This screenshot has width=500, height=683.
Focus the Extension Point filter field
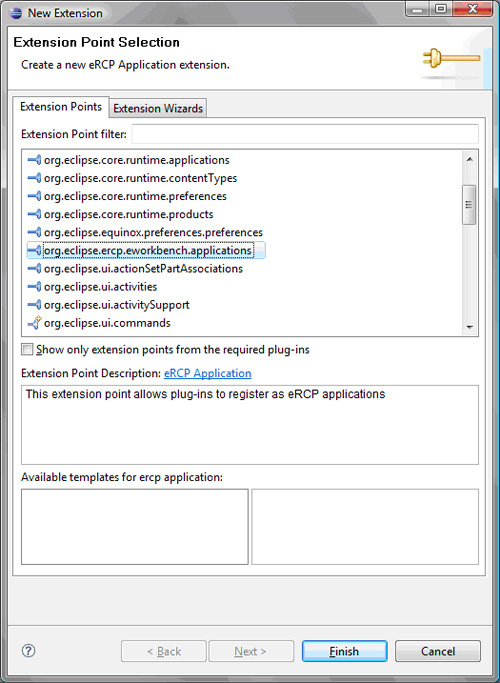[305, 134]
